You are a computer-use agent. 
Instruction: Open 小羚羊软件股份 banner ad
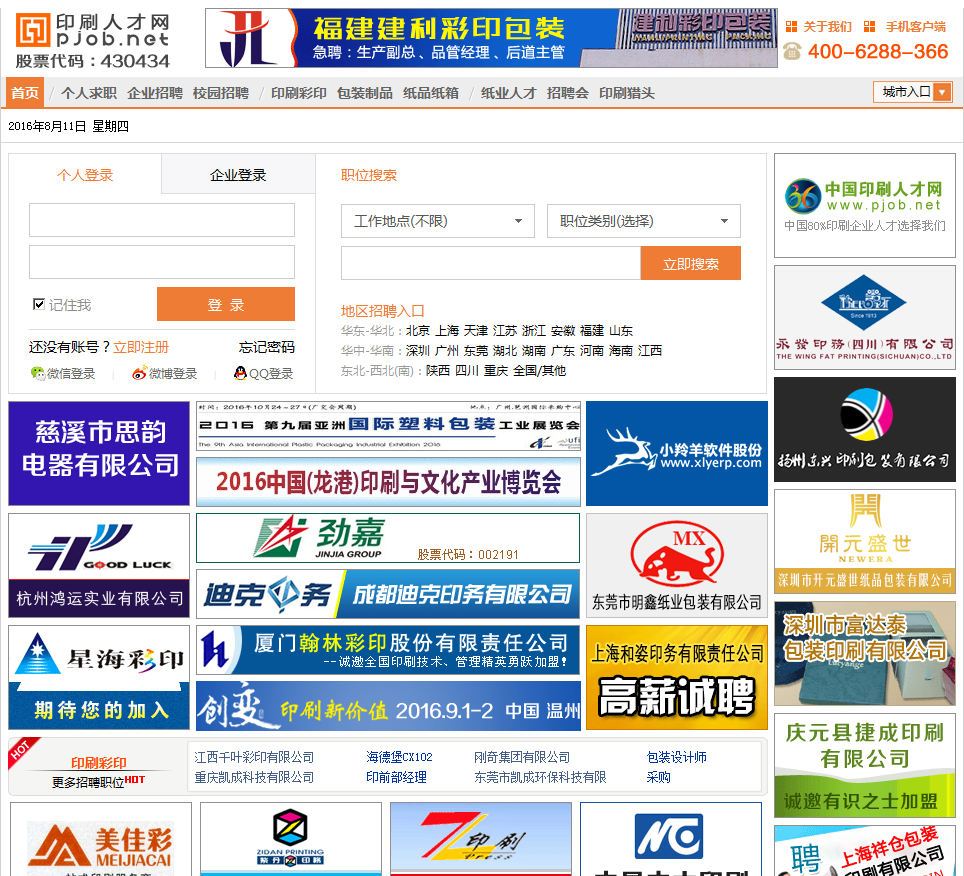coord(677,453)
